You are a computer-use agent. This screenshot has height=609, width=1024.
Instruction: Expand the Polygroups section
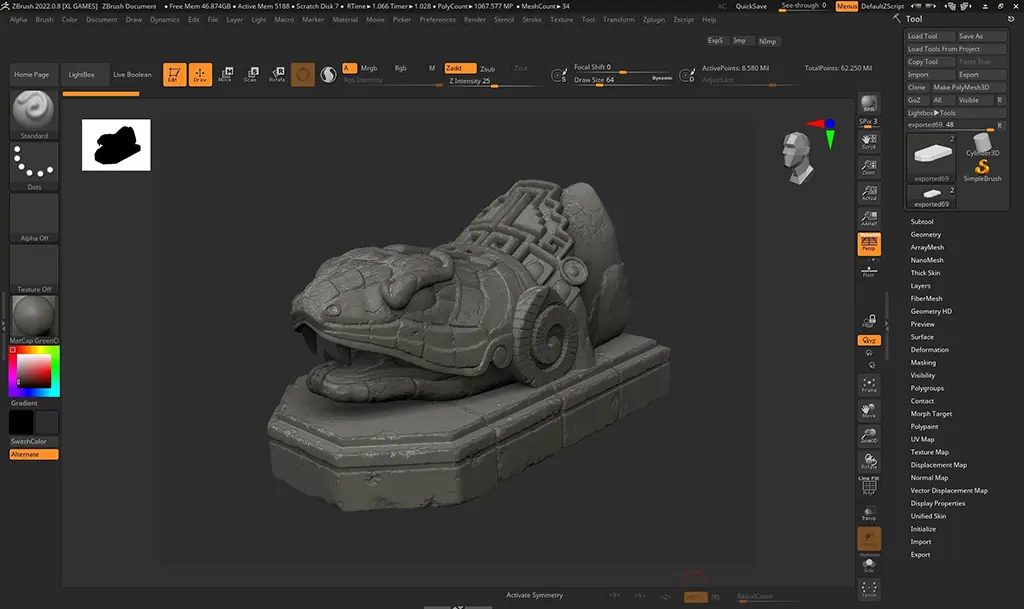[927, 388]
